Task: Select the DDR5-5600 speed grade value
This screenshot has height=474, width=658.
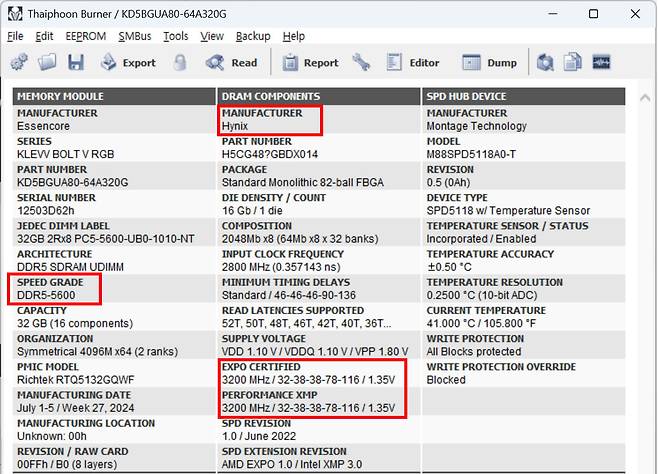Action: click(48, 295)
